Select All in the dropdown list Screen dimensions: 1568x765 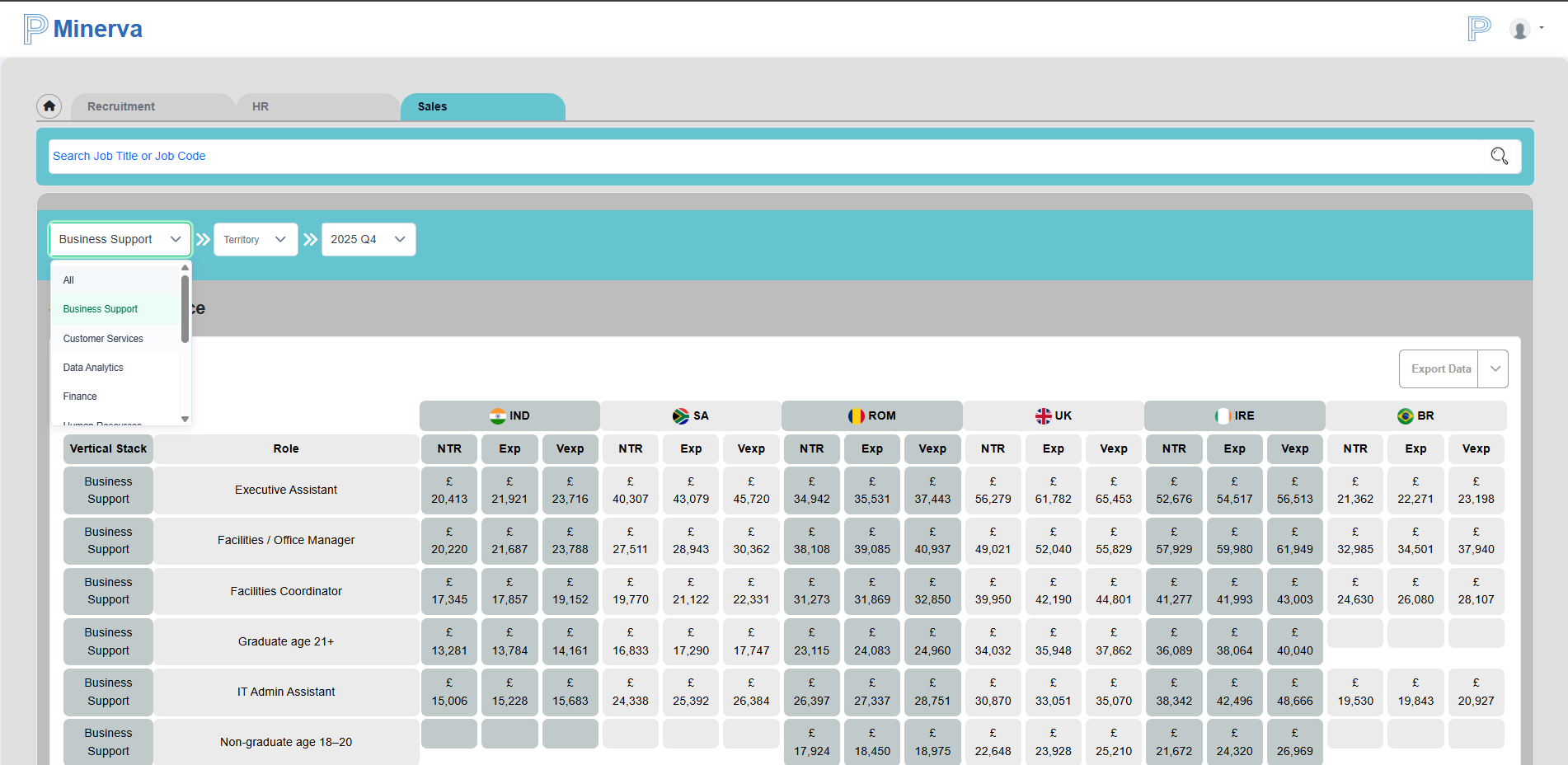pyautogui.click(x=115, y=280)
